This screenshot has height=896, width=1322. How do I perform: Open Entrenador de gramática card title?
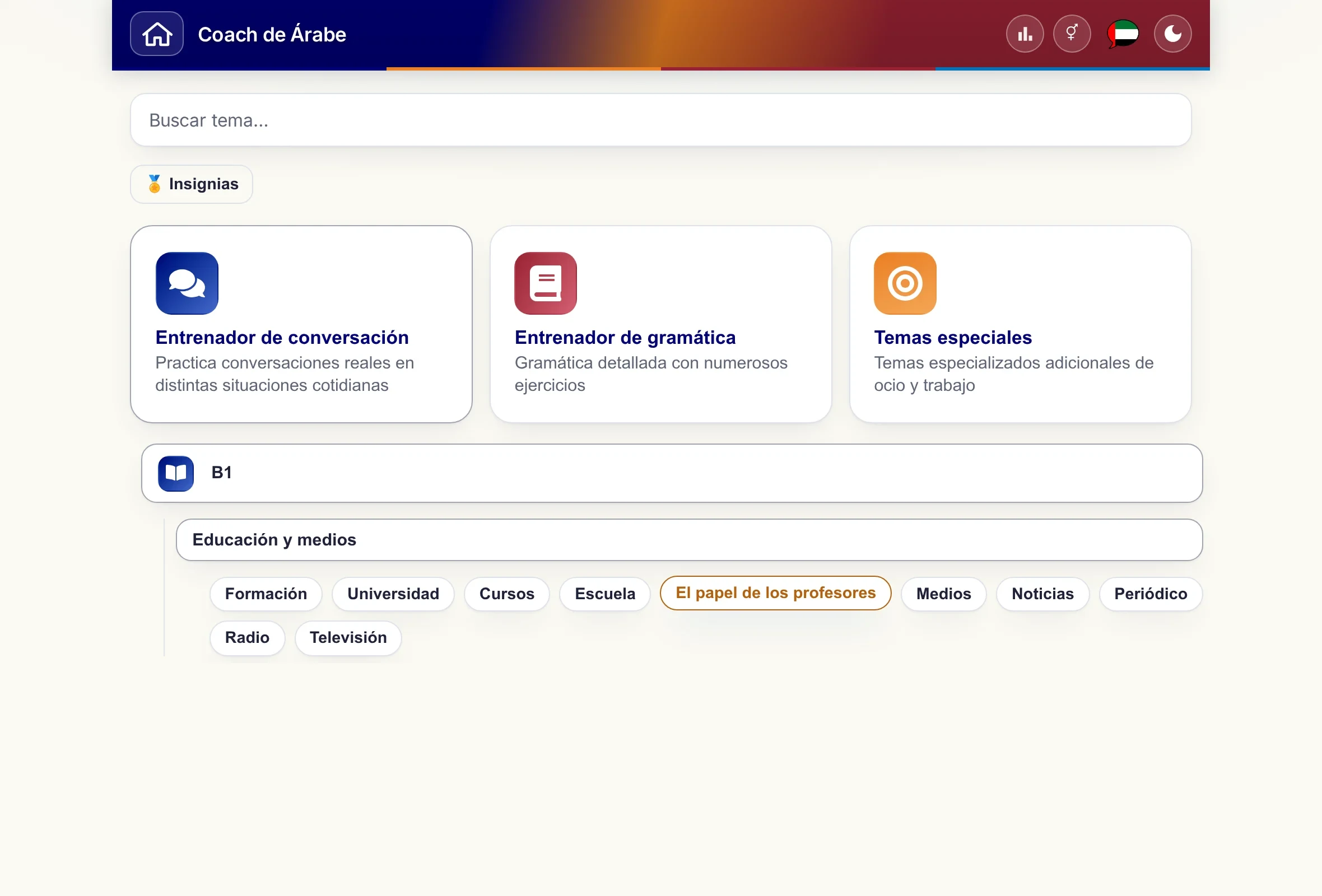tap(625, 338)
